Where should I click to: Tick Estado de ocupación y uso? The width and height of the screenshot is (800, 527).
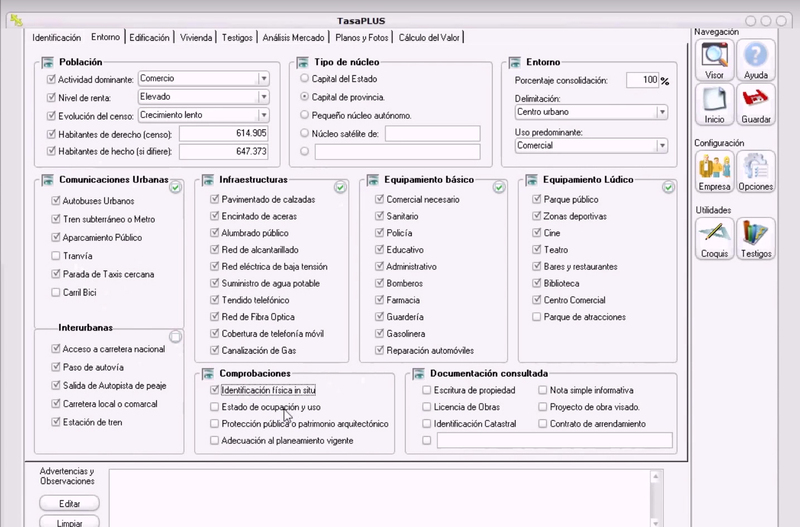tap(214, 407)
